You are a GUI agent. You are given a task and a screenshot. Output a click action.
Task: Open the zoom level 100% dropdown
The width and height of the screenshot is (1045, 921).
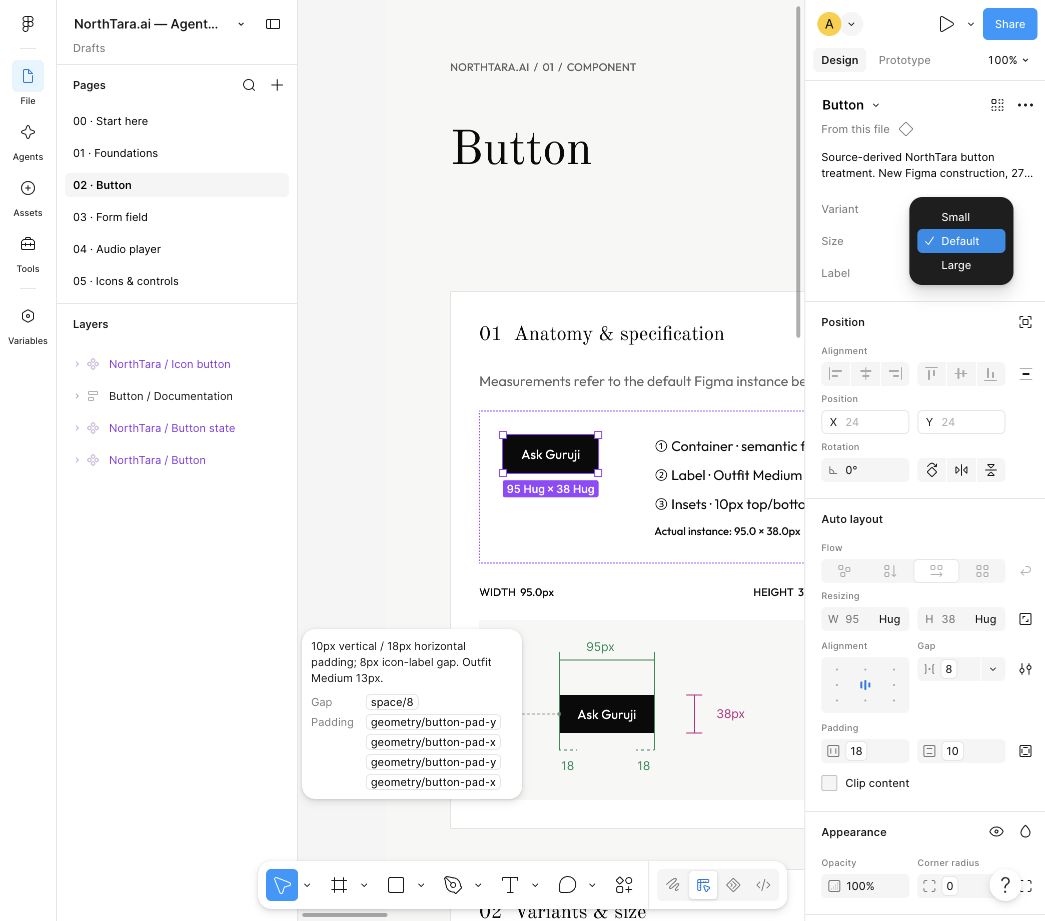(x=1008, y=60)
